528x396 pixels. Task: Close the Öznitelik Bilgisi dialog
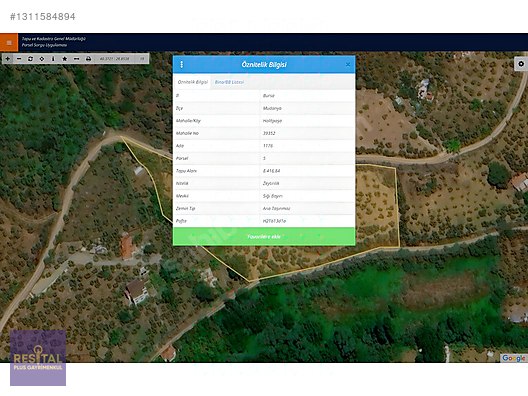pyautogui.click(x=348, y=64)
